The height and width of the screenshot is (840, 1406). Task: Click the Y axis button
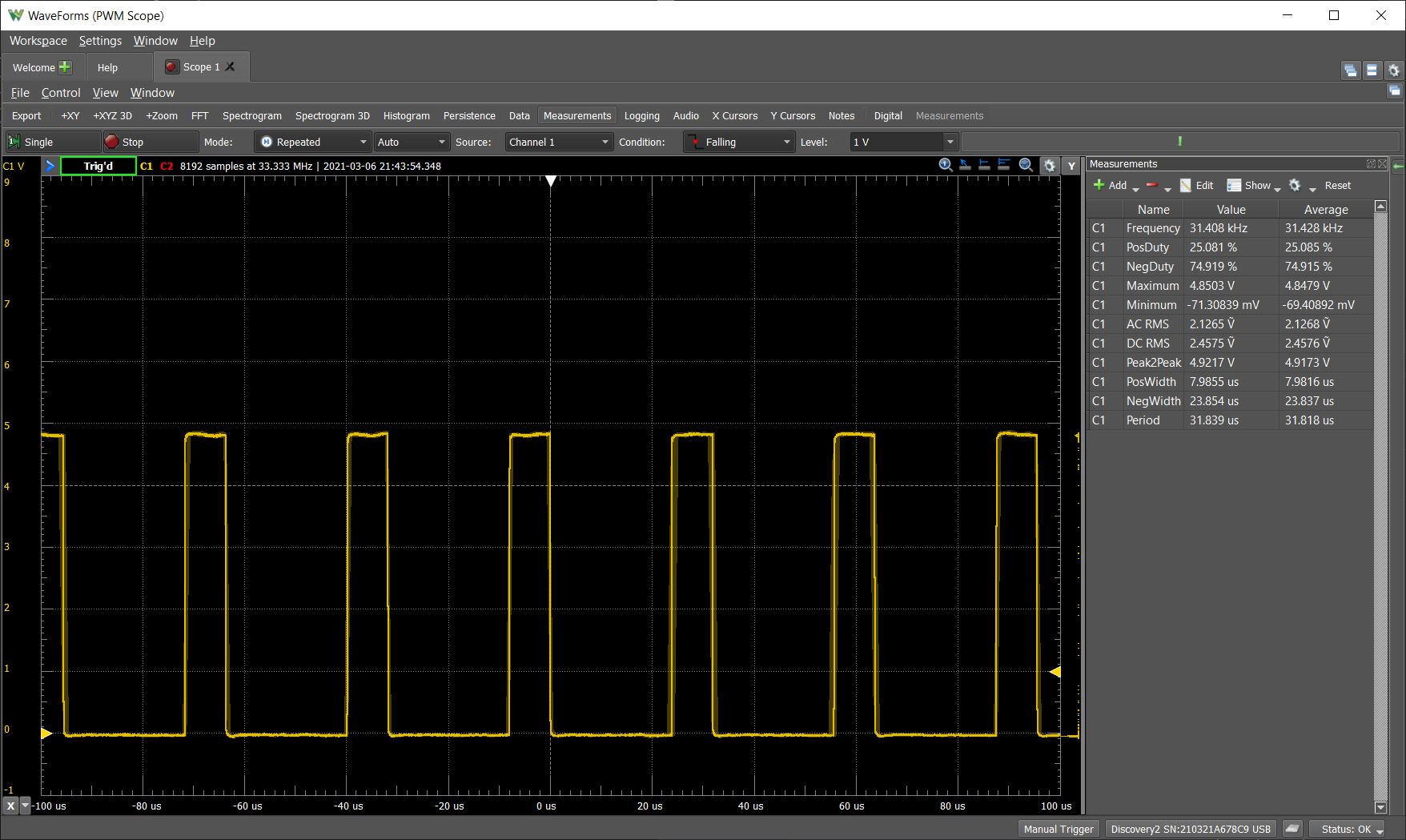[1071, 166]
